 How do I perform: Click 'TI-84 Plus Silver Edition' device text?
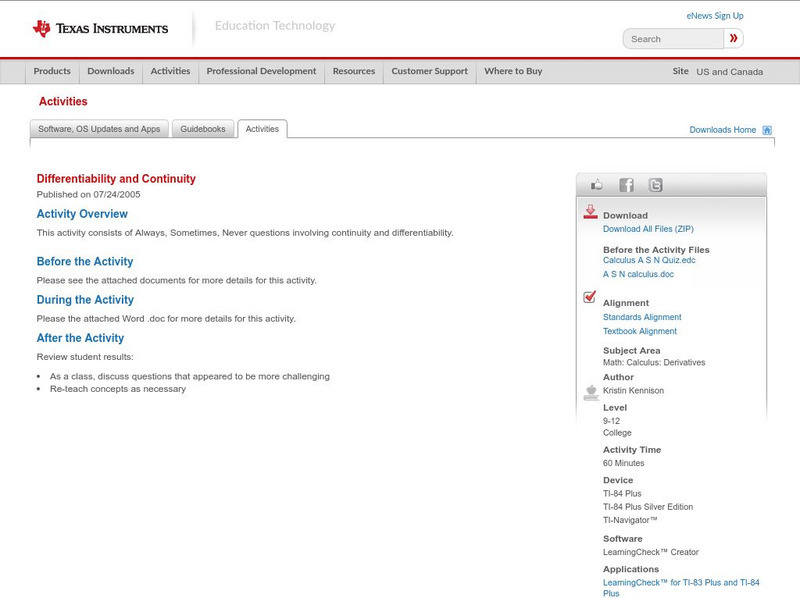(x=648, y=507)
